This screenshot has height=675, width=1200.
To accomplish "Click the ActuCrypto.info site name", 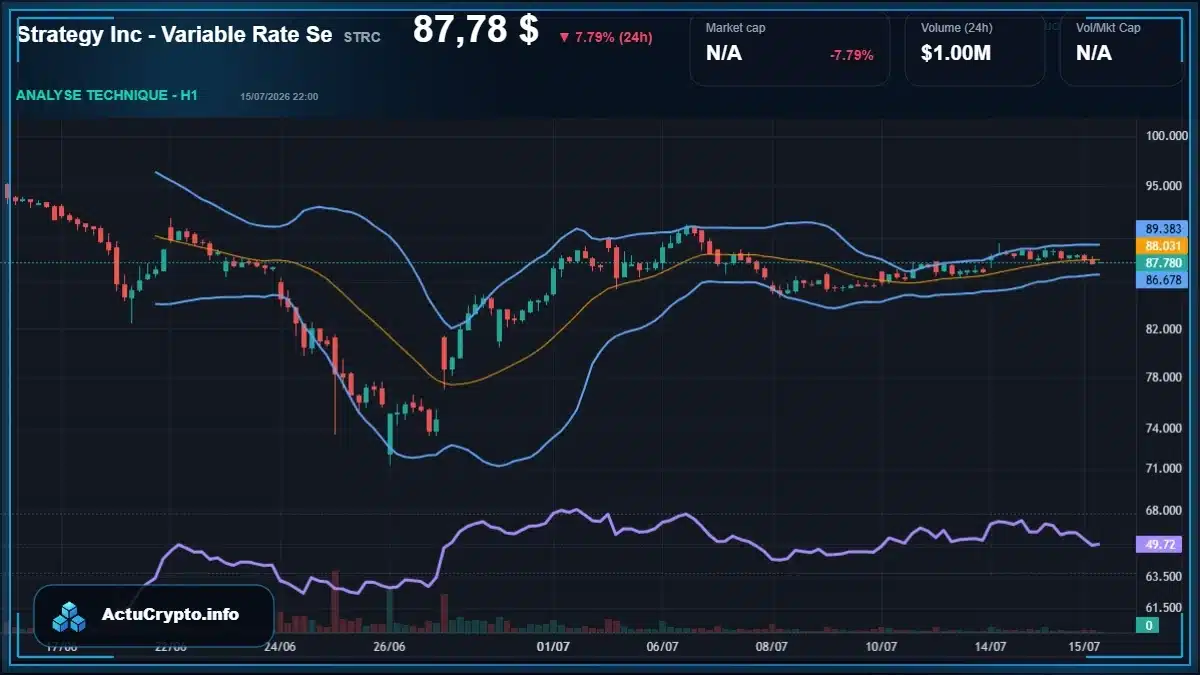I will [171, 615].
